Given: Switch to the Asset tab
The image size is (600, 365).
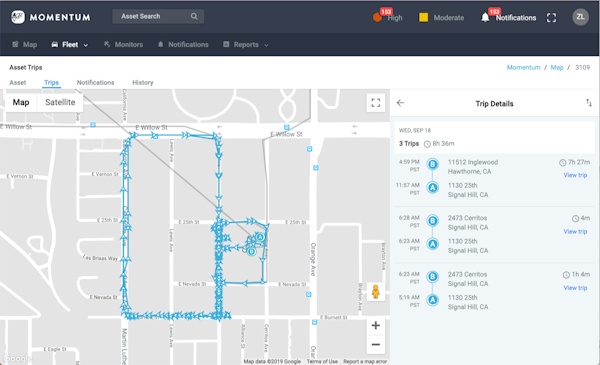Looking at the screenshot, I should click(x=18, y=83).
